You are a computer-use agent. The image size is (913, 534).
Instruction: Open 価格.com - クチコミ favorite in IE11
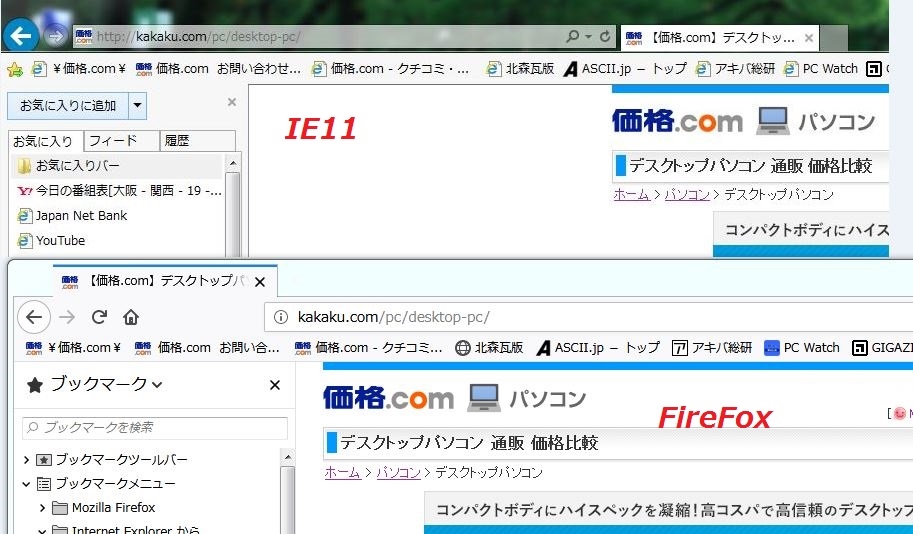pyautogui.click(x=390, y=69)
